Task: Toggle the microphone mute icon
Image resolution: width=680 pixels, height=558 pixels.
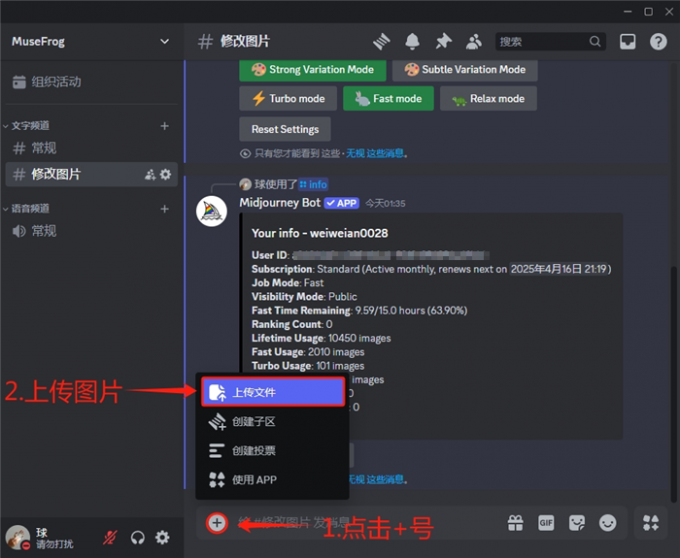Action: tap(110, 538)
